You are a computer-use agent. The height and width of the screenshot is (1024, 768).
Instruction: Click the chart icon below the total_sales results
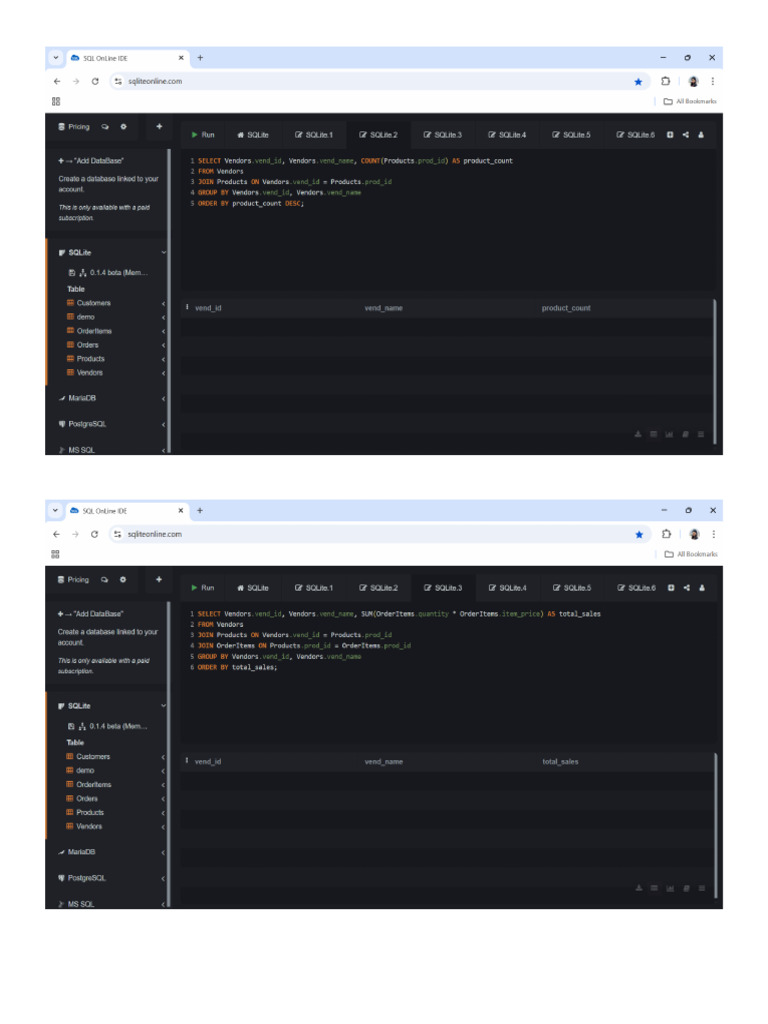[x=669, y=888]
